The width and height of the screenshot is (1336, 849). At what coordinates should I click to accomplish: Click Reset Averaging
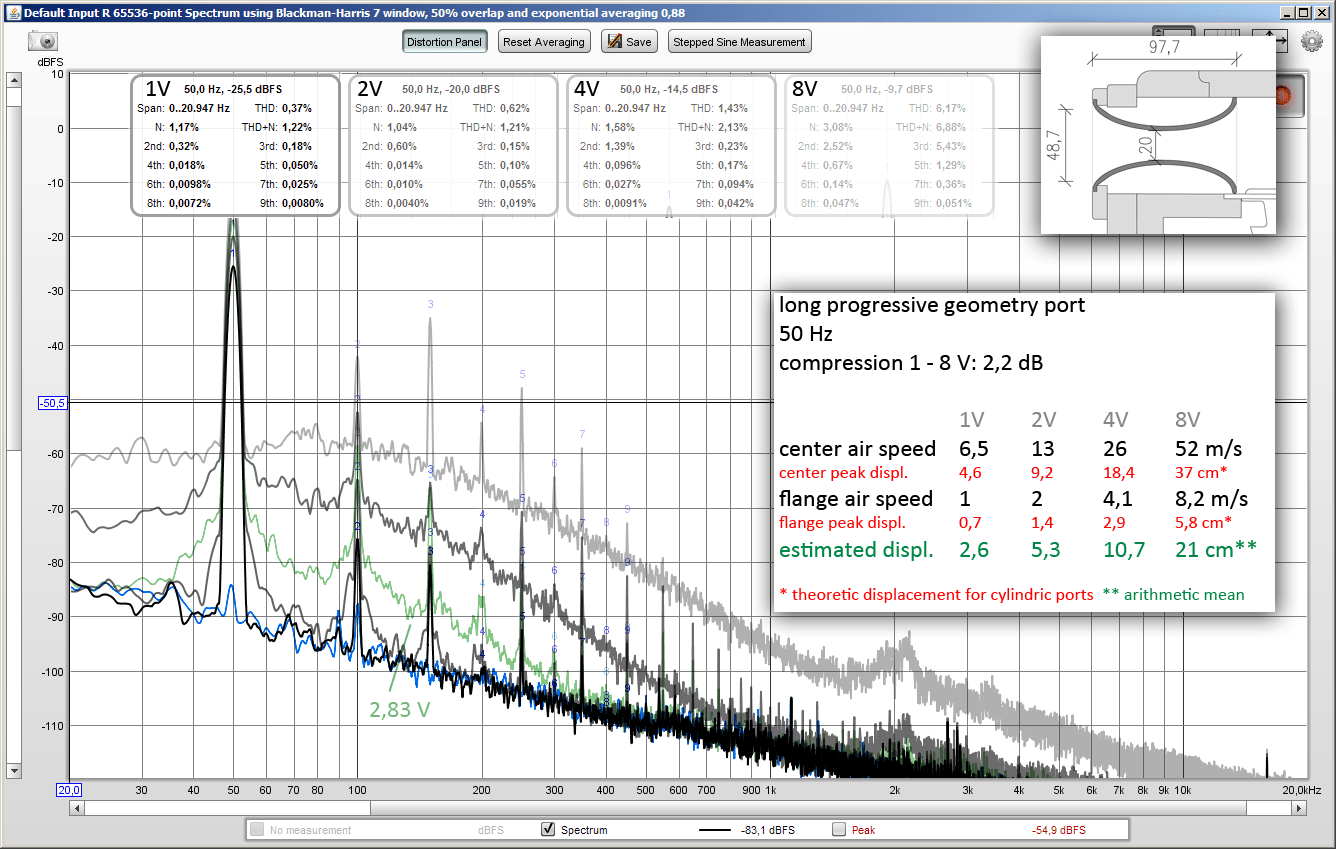(x=543, y=42)
